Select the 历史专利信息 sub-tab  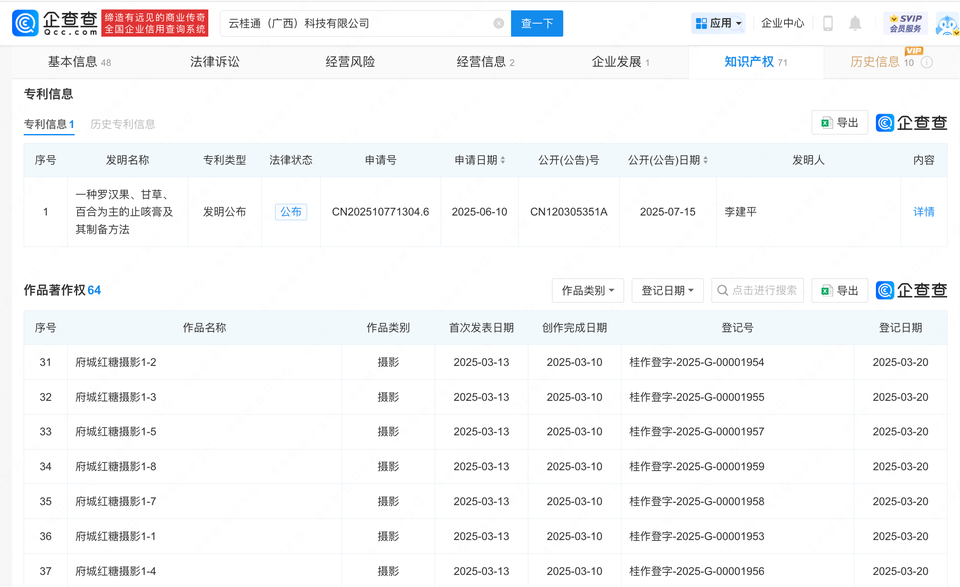coord(123,125)
